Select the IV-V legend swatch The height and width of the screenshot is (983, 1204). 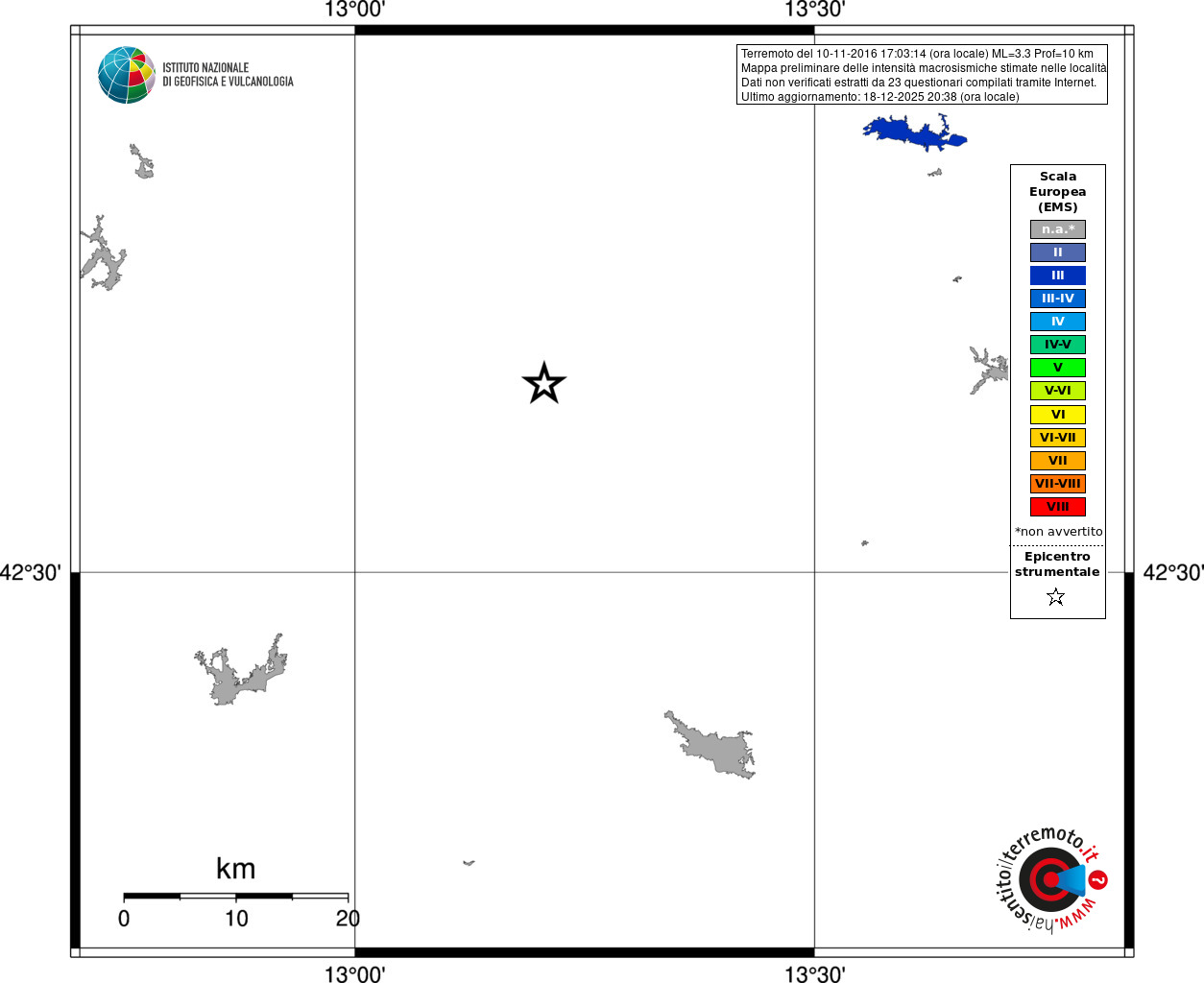1058,345
